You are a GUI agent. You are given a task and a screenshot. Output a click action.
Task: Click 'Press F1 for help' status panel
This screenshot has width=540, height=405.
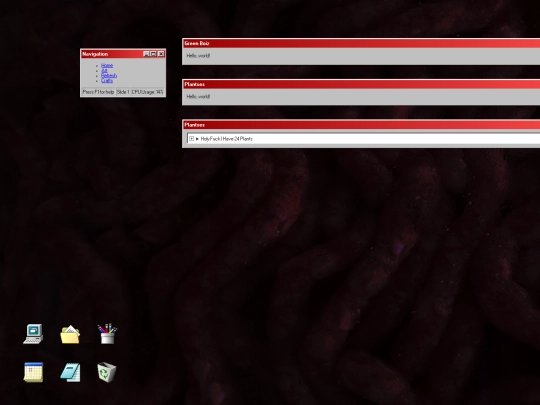tap(98, 92)
